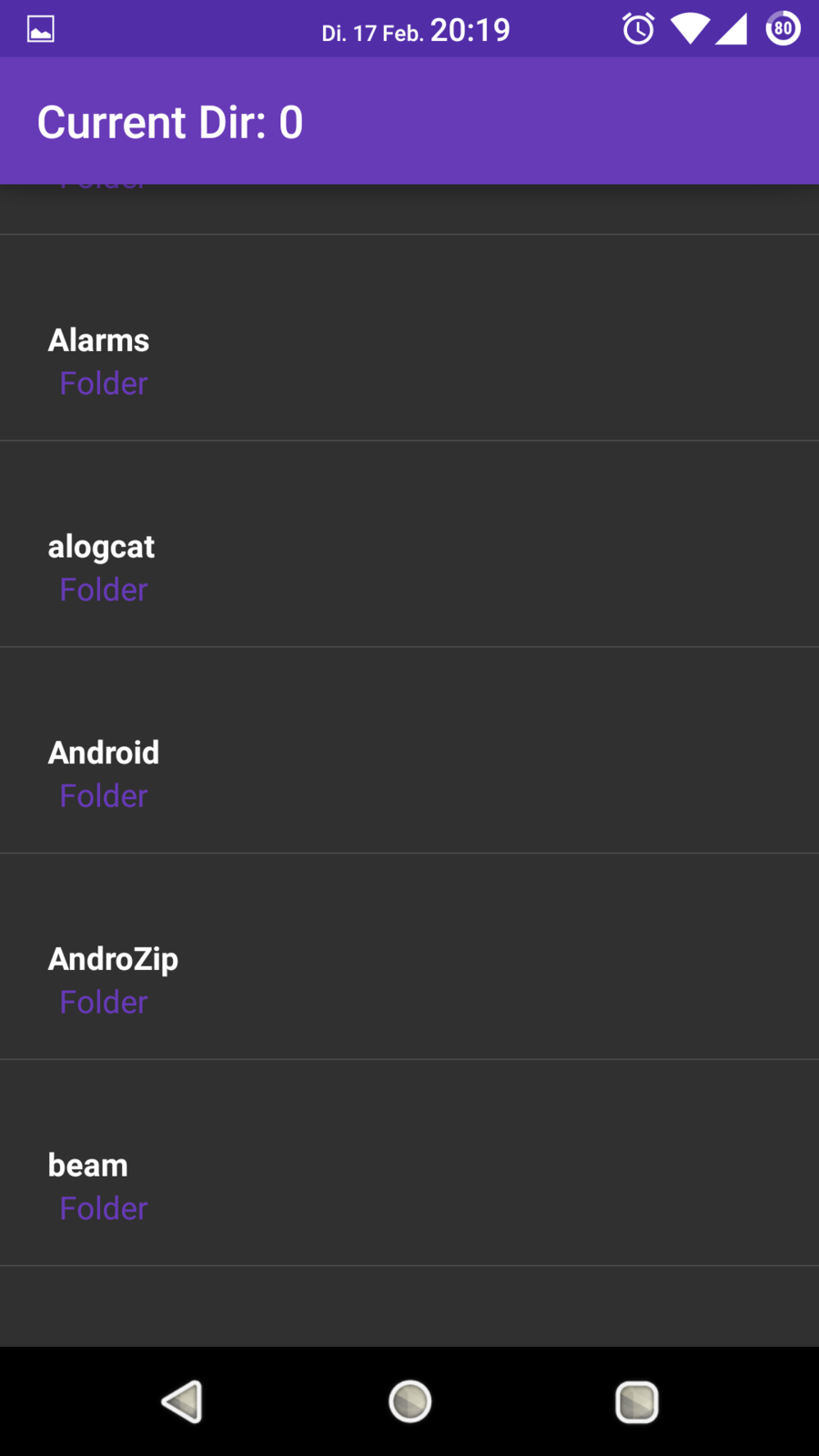Image resolution: width=819 pixels, height=1456 pixels.
Task: Tap the Wi-Fi signal status icon
Action: point(690,29)
